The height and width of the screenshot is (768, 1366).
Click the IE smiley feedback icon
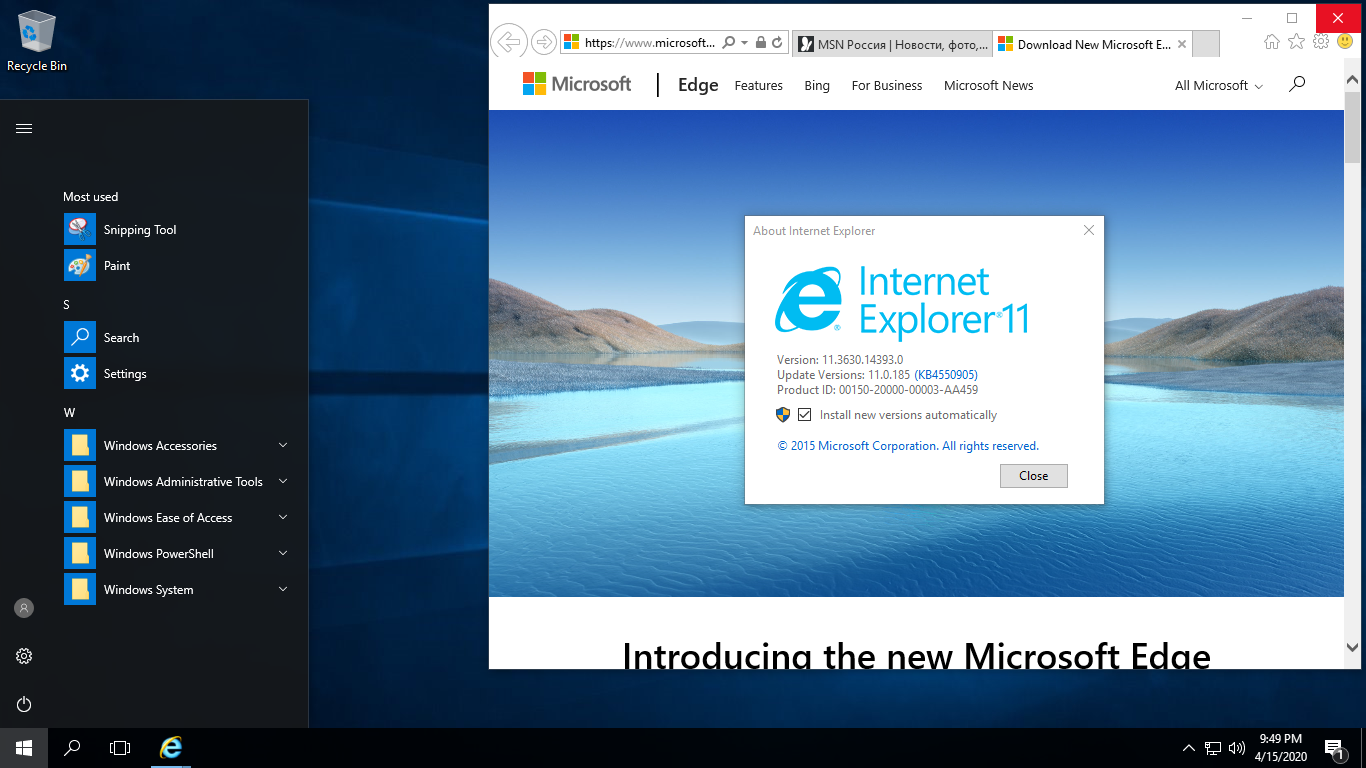[1345, 41]
